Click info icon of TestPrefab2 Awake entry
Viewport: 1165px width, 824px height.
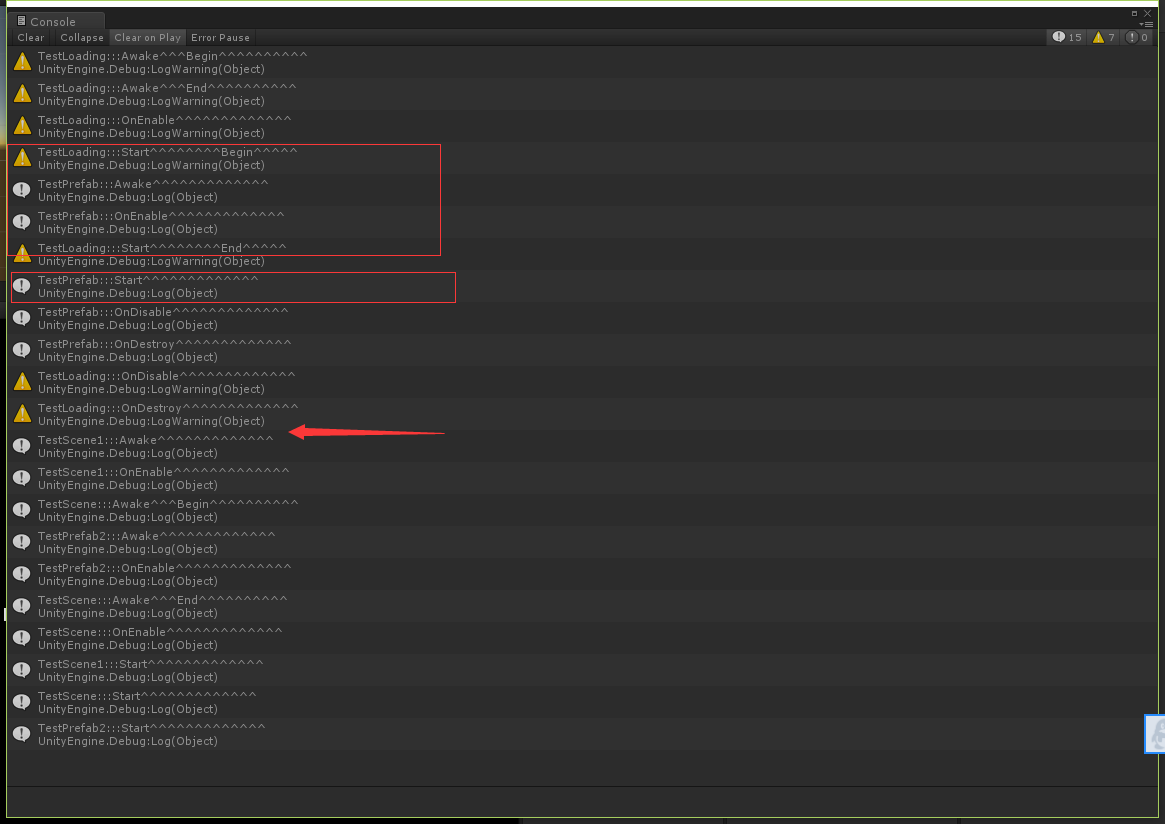click(x=22, y=541)
